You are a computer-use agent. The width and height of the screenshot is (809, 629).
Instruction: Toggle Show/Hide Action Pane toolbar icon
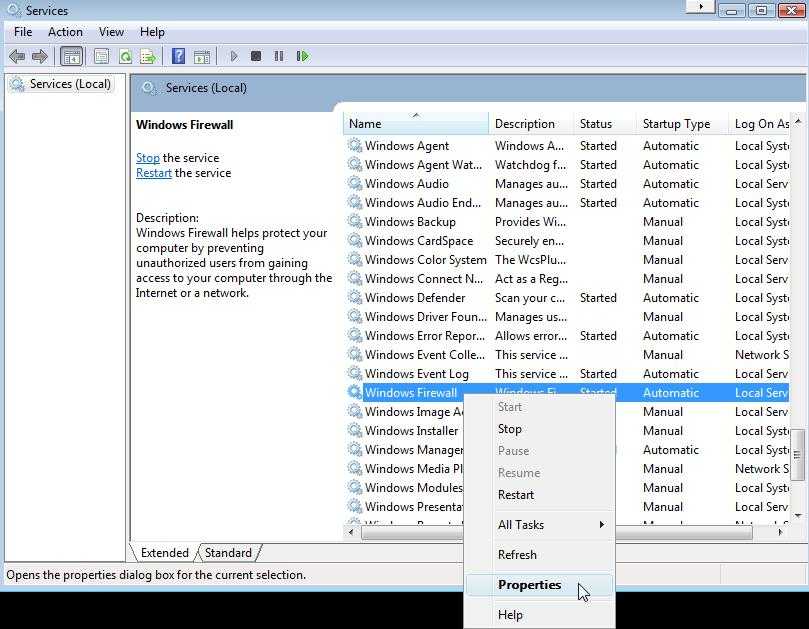point(202,56)
